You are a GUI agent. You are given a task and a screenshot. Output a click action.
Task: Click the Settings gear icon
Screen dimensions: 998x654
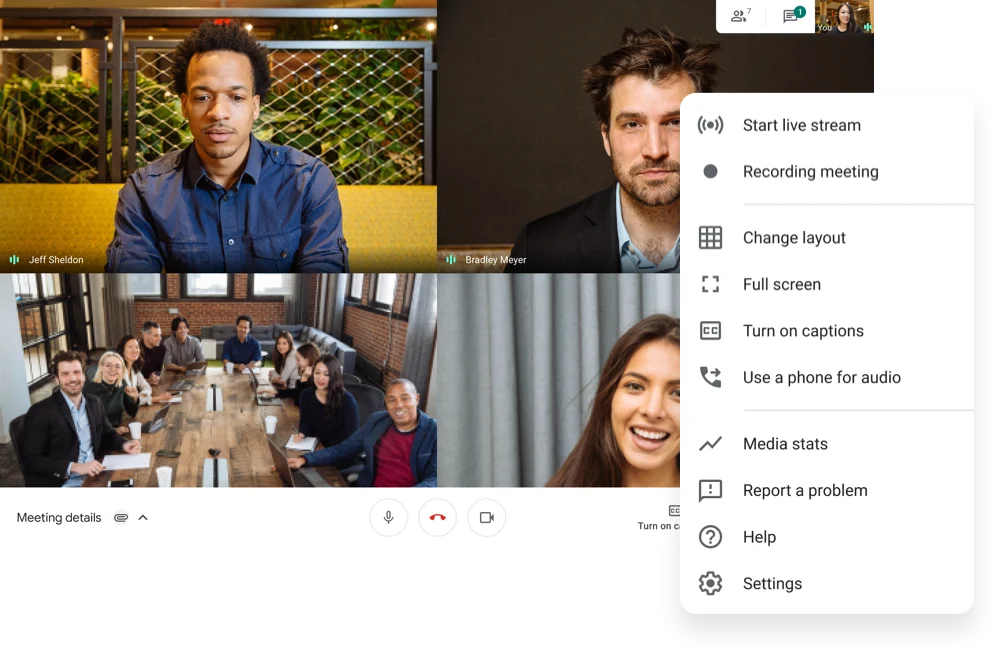coord(710,583)
